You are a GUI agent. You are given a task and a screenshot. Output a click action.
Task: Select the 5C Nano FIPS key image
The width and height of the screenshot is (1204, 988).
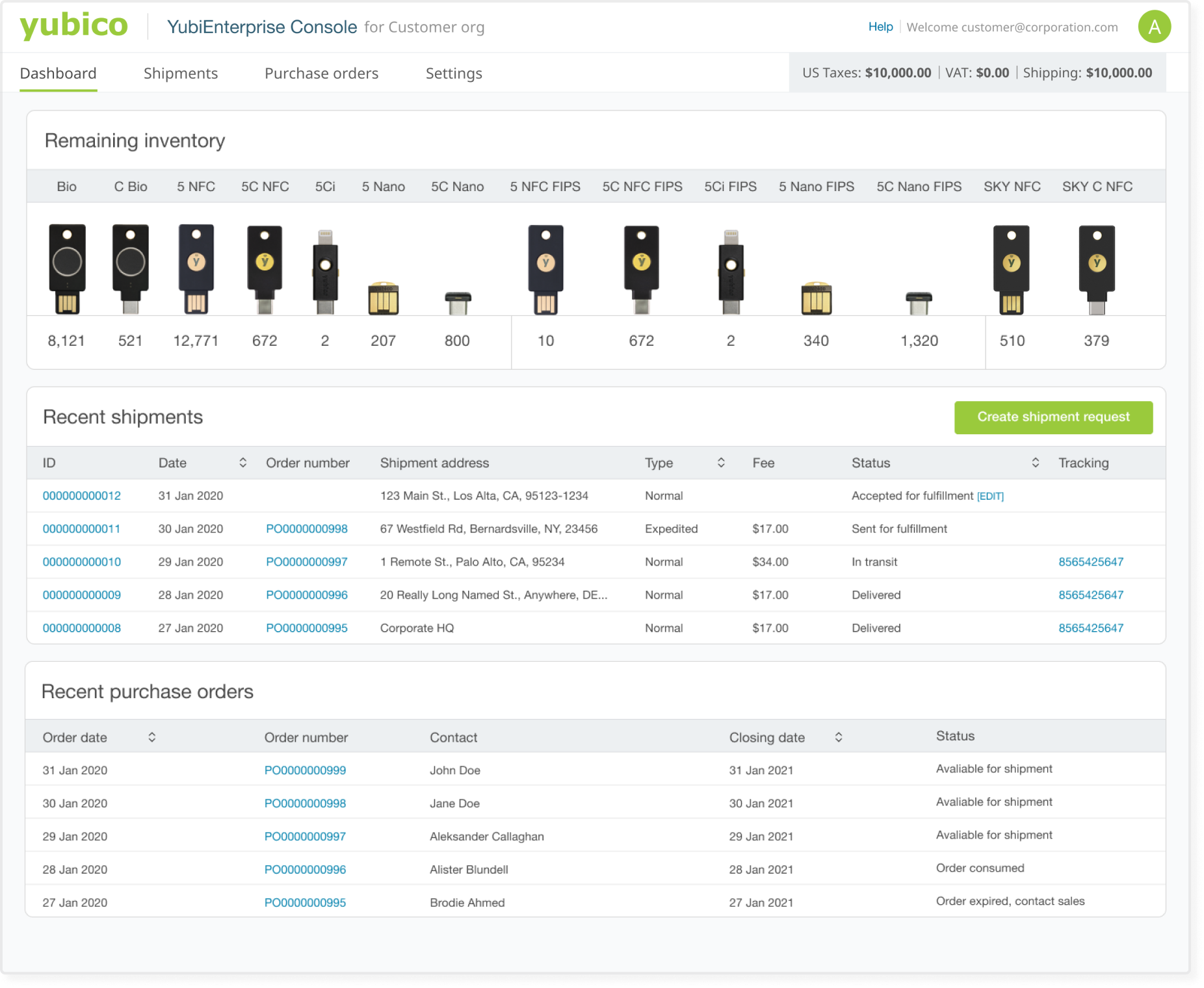pyautogui.click(x=919, y=303)
